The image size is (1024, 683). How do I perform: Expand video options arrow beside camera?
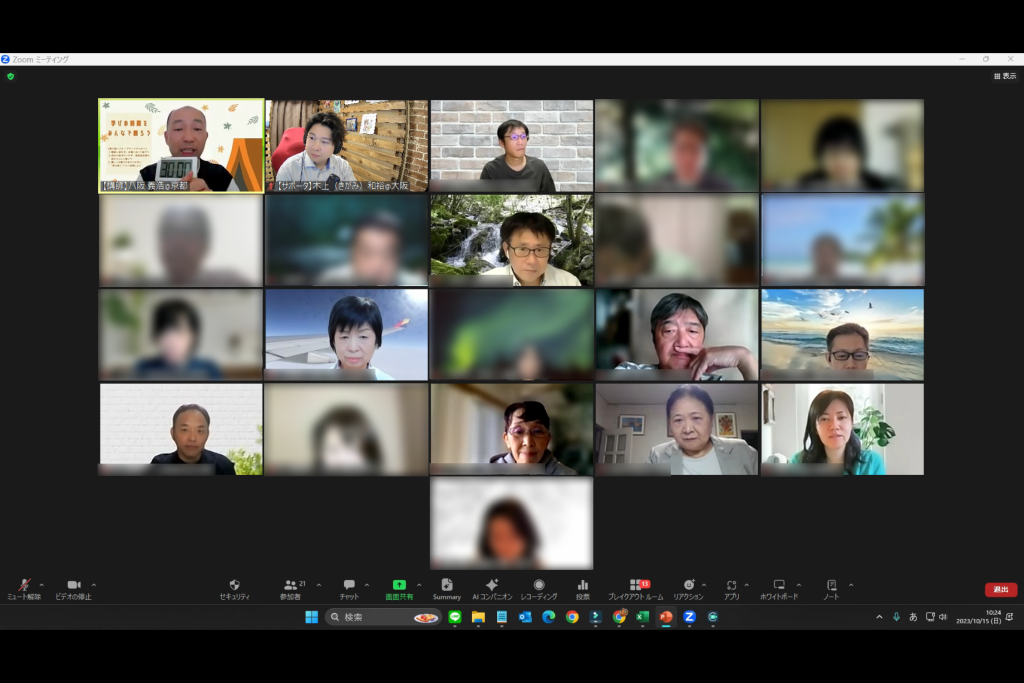(x=94, y=585)
